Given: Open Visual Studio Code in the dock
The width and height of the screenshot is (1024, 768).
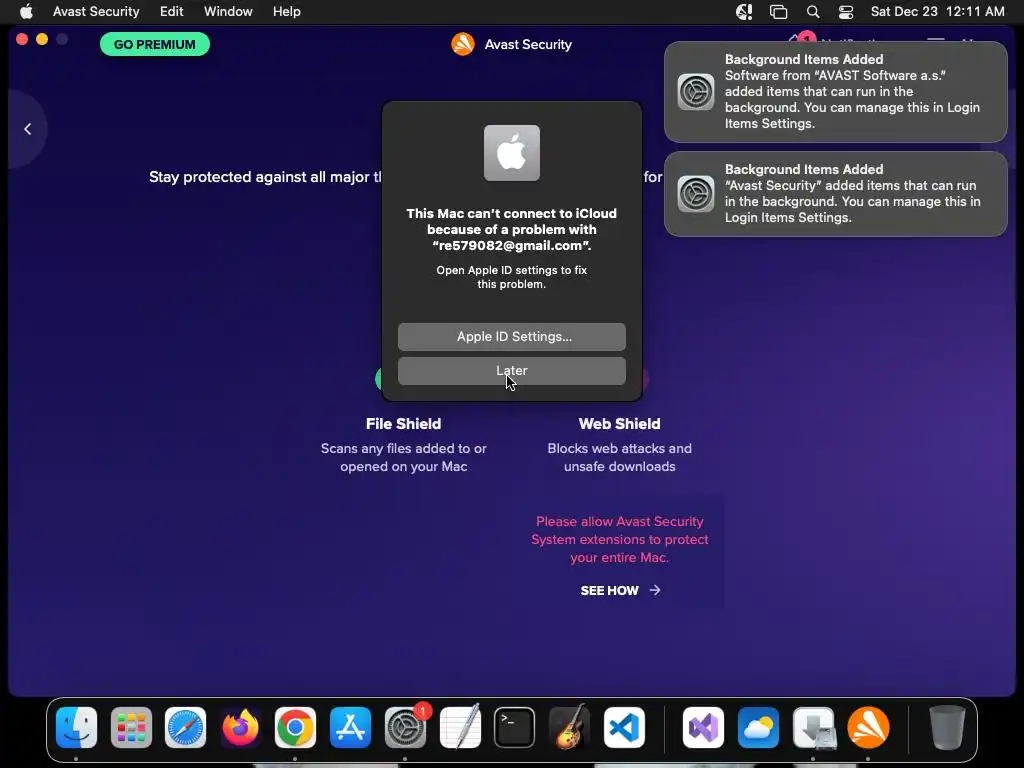Looking at the screenshot, I should [624, 727].
